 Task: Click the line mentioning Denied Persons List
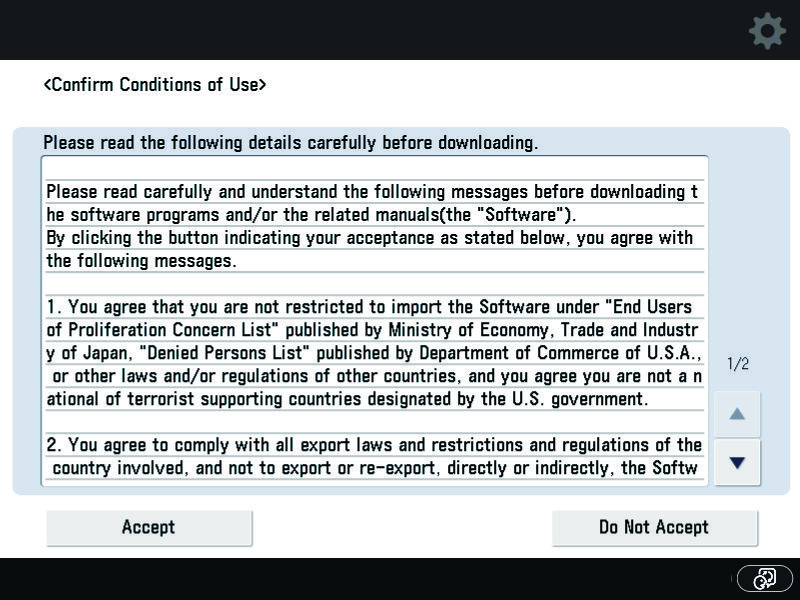(x=374, y=353)
